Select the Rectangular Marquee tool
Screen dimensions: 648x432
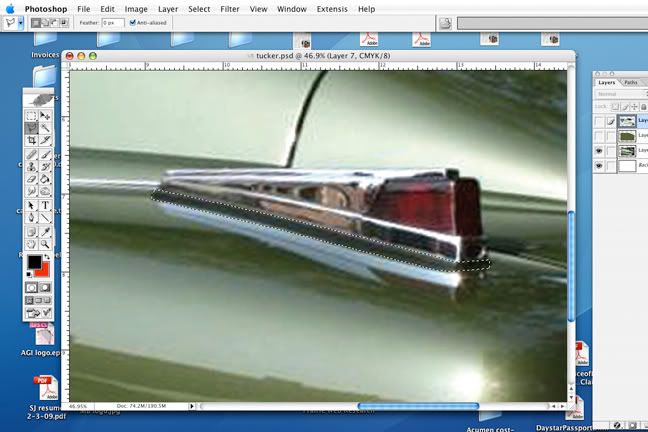tap(32, 116)
